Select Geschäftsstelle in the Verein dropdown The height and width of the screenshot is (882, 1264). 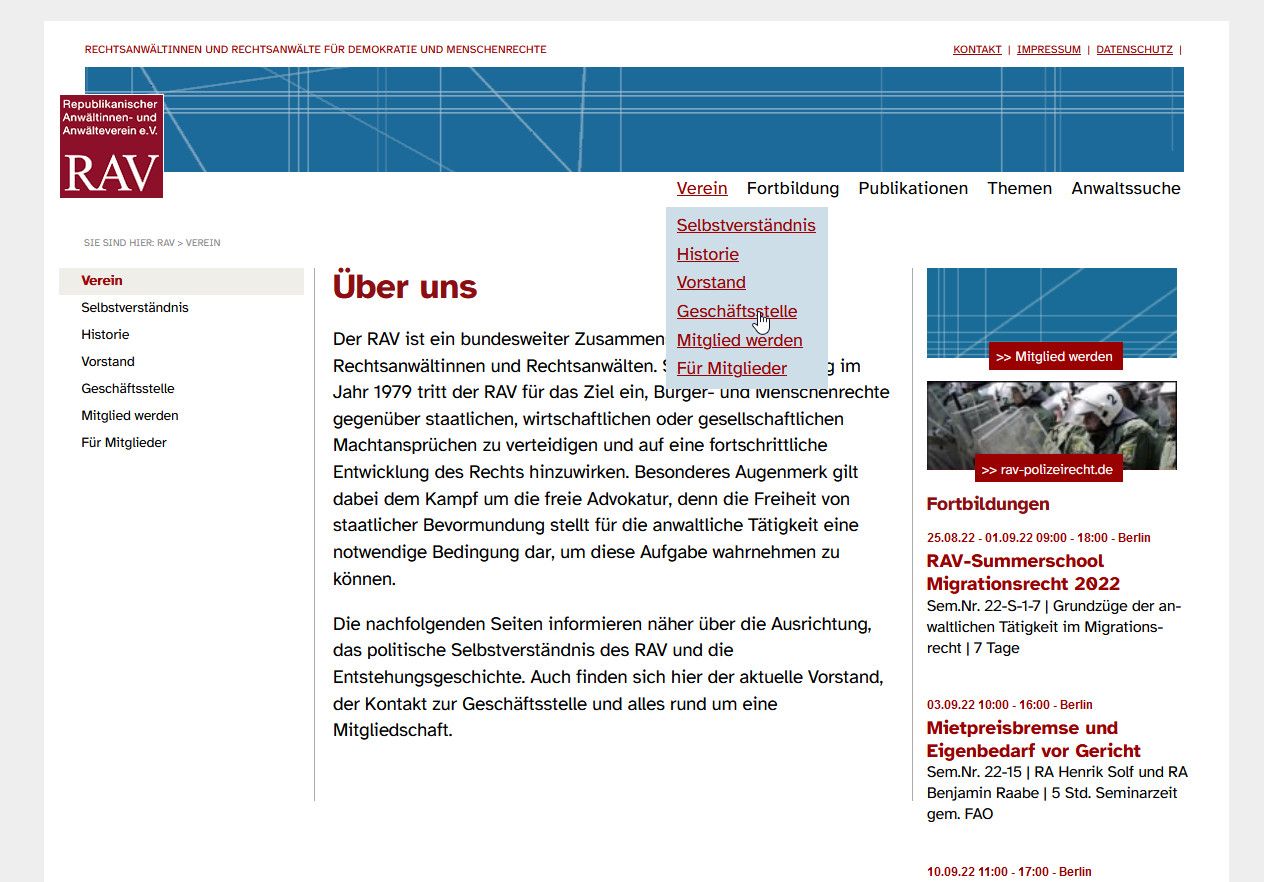tap(736, 311)
